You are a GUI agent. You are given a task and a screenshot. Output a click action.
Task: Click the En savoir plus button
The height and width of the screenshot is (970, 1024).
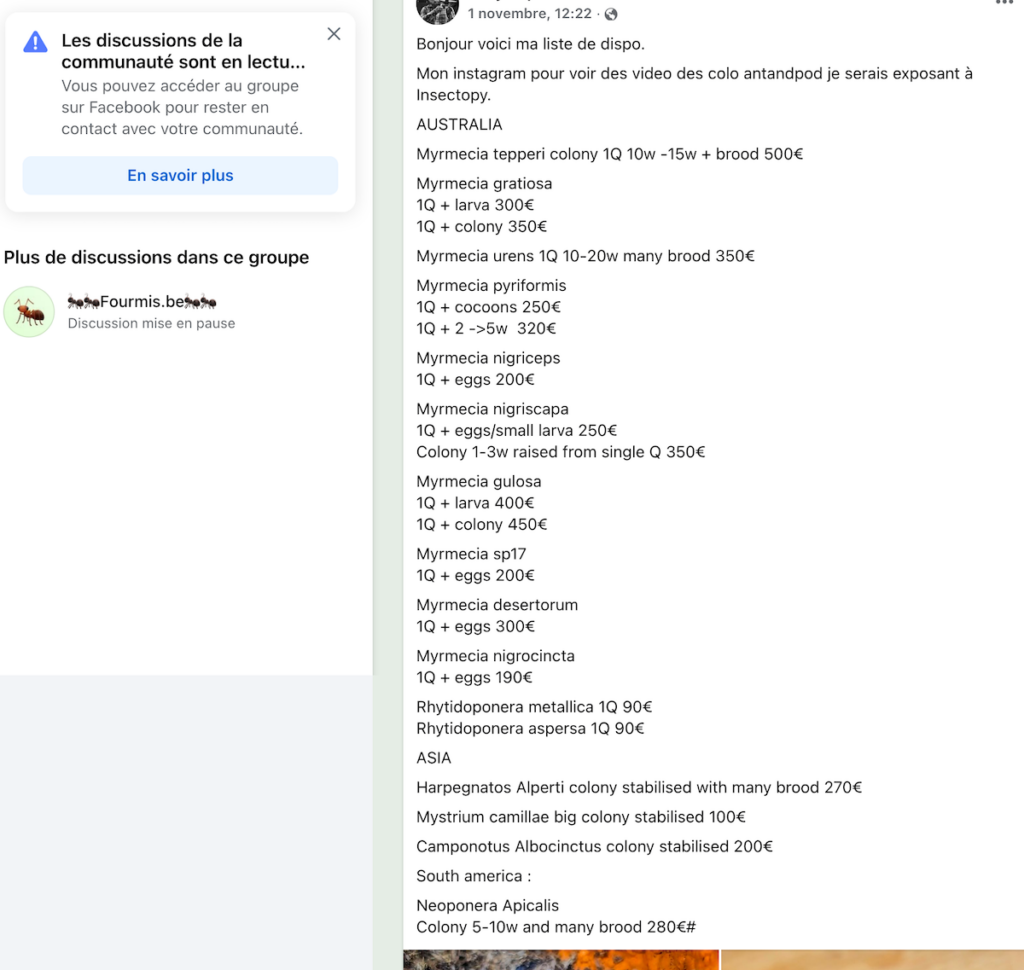[180, 176]
